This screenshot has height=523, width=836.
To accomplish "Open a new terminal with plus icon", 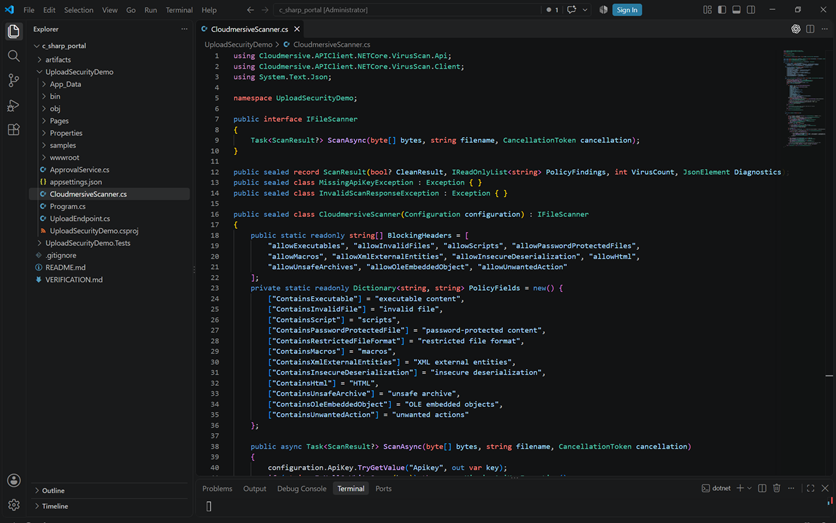I will click(x=740, y=488).
